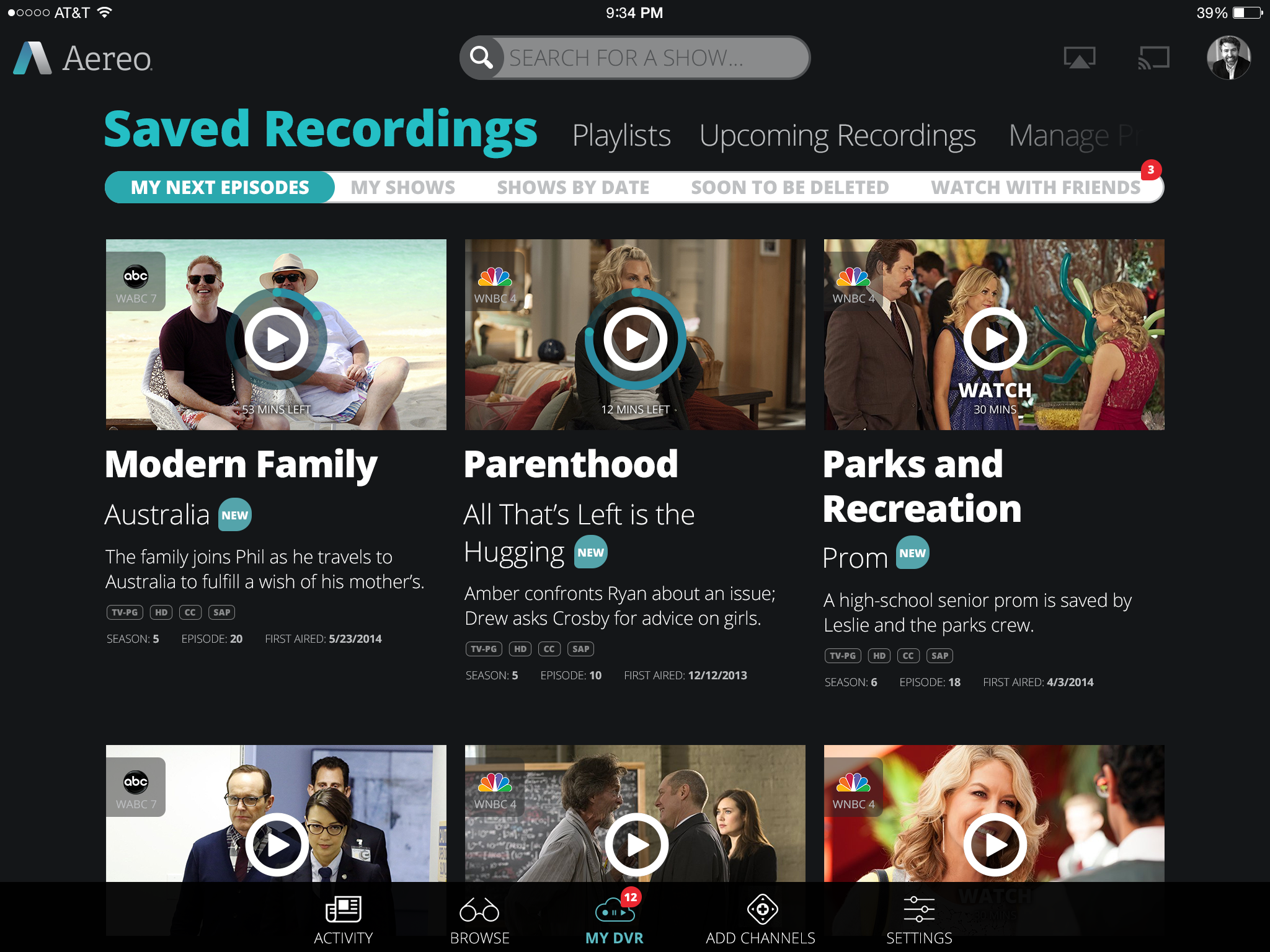1270x952 pixels.
Task: Select Soon To Be Deleted filter
Action: point(790,187)
